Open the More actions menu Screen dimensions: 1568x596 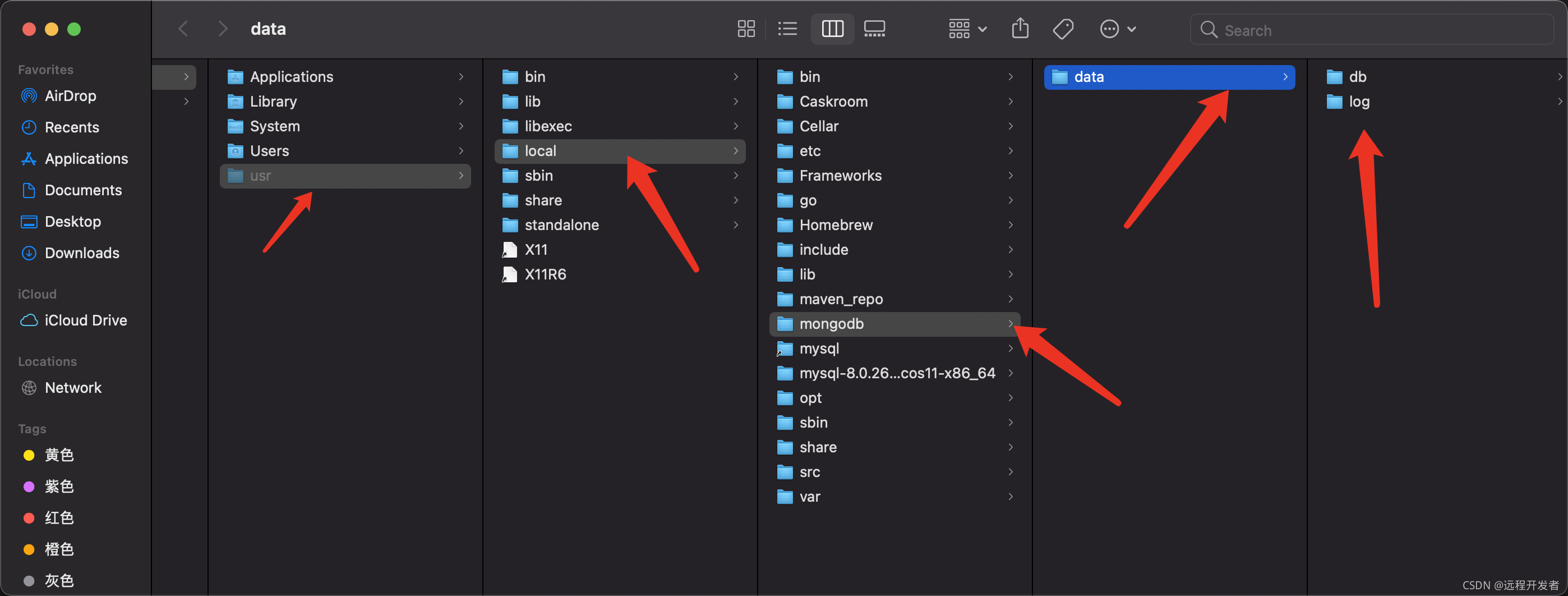1118,29
